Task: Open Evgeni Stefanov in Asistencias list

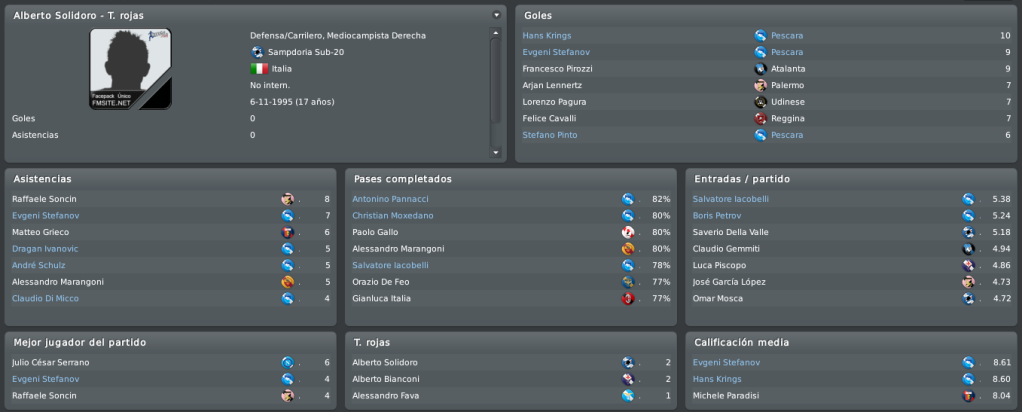Action: [x=40, y=216]
